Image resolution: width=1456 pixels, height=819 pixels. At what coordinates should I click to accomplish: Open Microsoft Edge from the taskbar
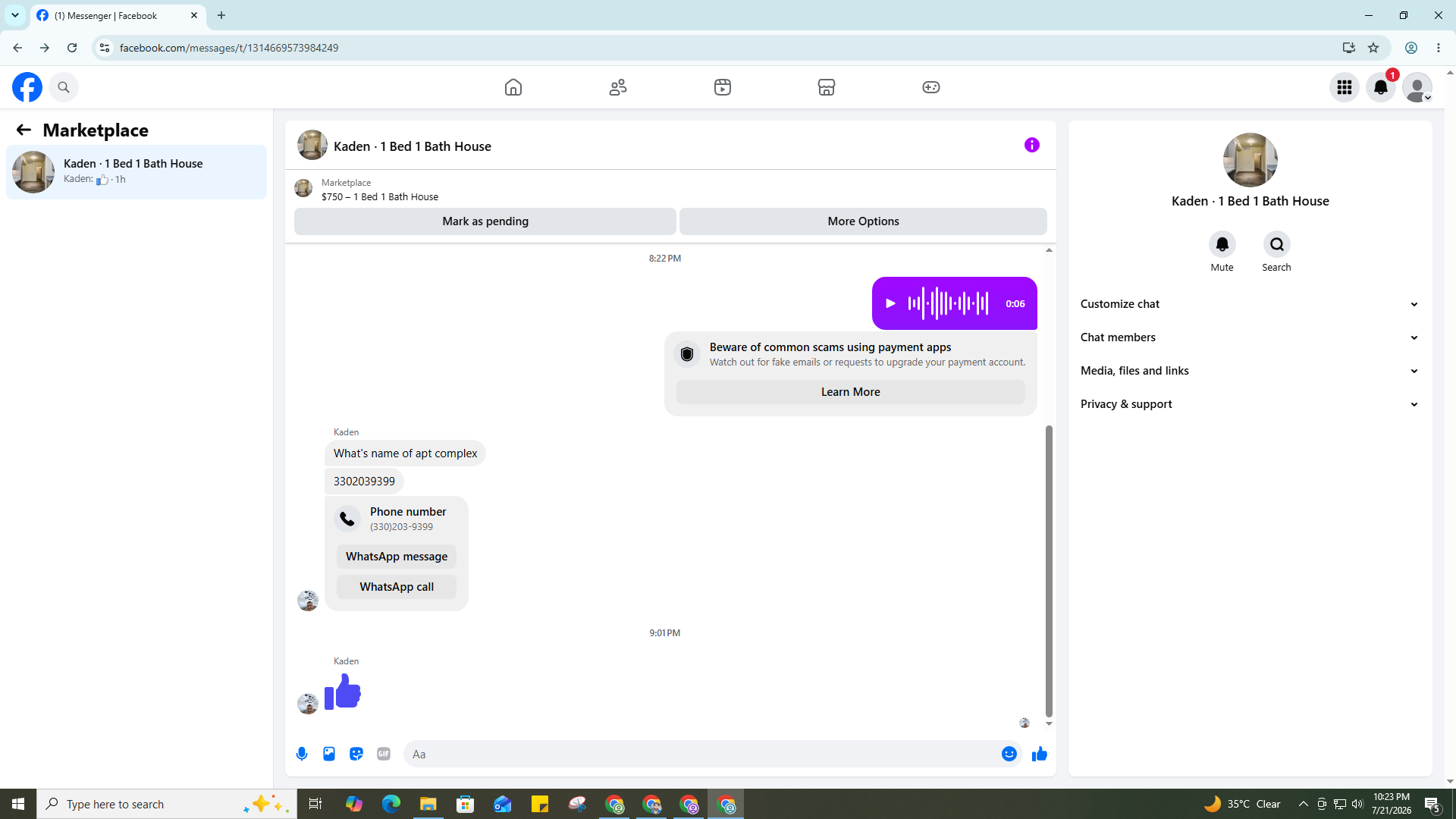(391, 804)
